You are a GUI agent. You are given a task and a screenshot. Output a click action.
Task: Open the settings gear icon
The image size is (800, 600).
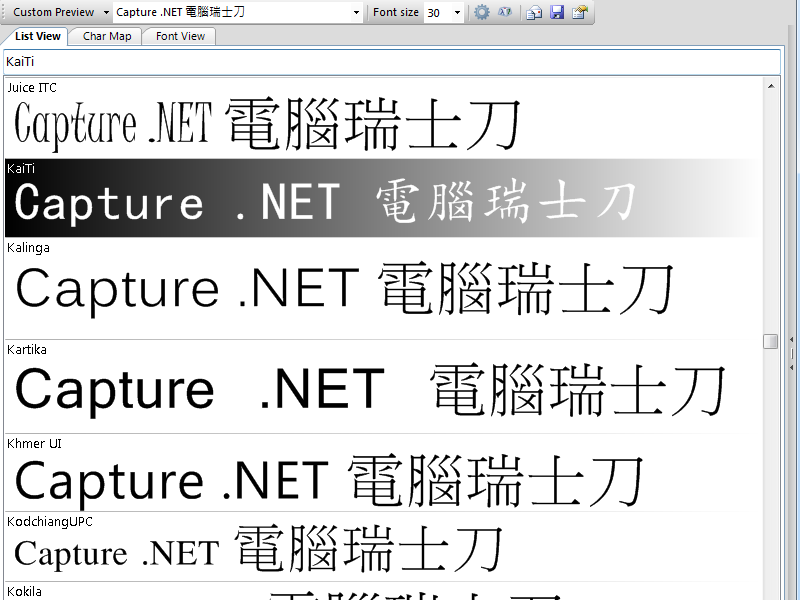481,12
